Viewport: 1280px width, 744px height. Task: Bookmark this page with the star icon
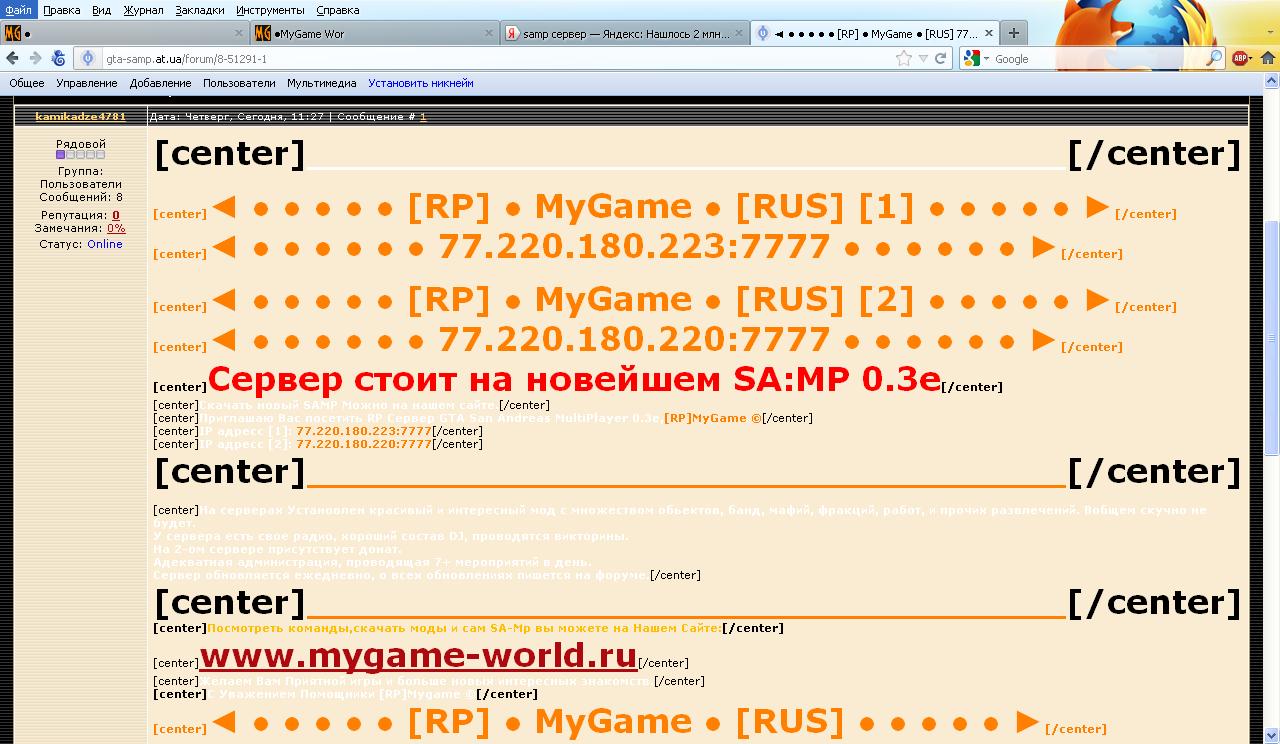click(x=904, y=59)
